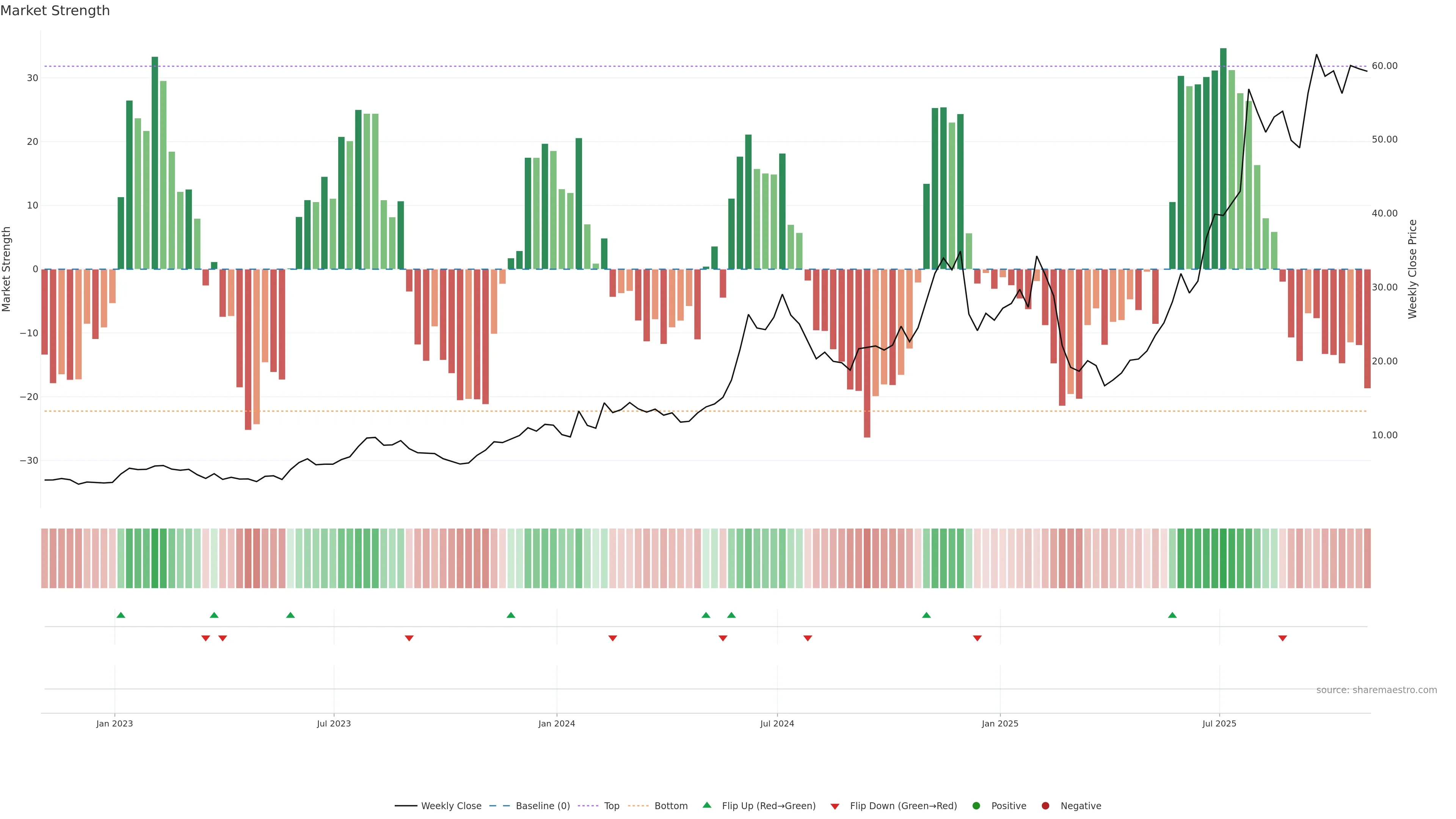Click the Weekly Close Price right axis title

pos(1412,269)
